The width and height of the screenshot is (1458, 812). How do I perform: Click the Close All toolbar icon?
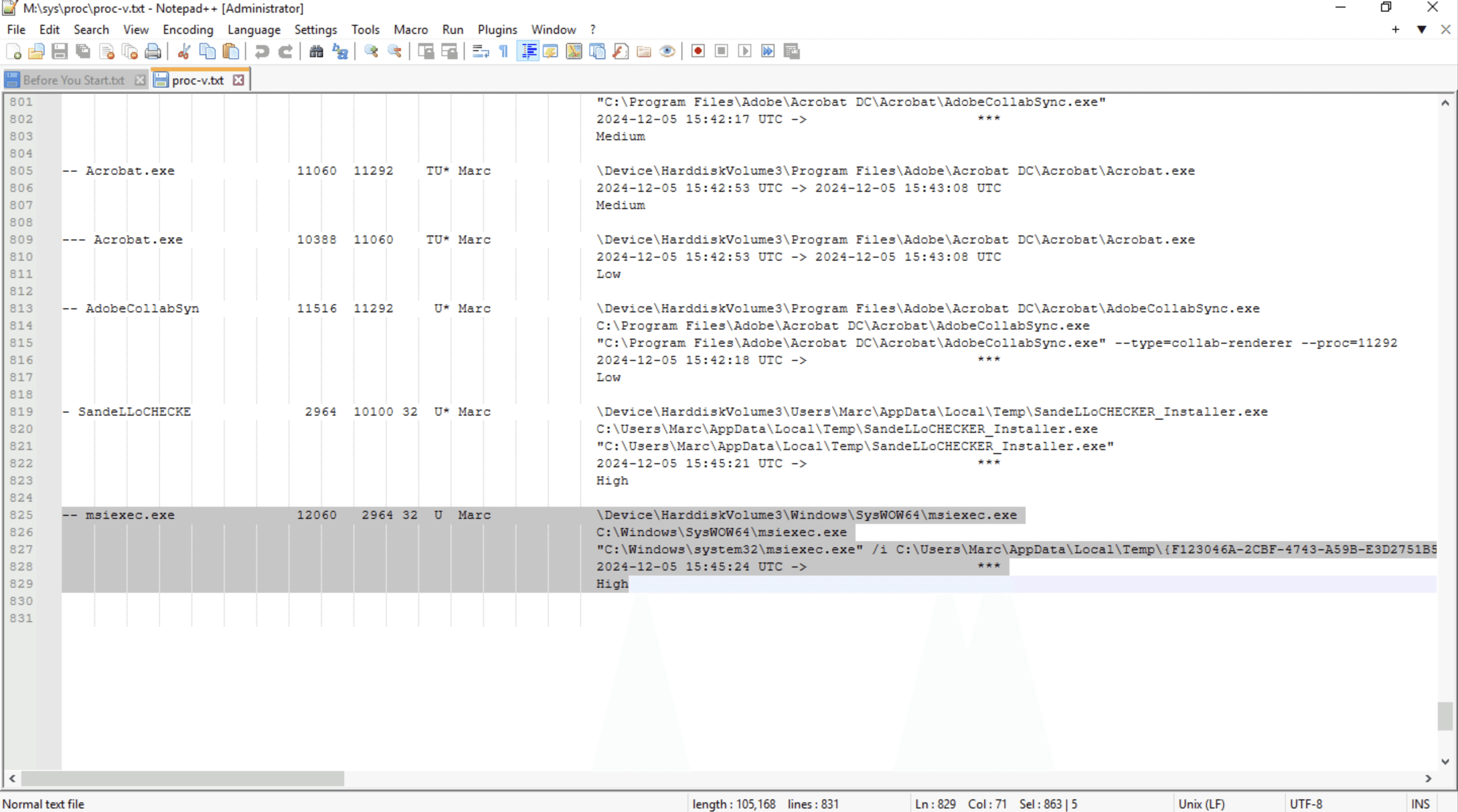point(130,52)
